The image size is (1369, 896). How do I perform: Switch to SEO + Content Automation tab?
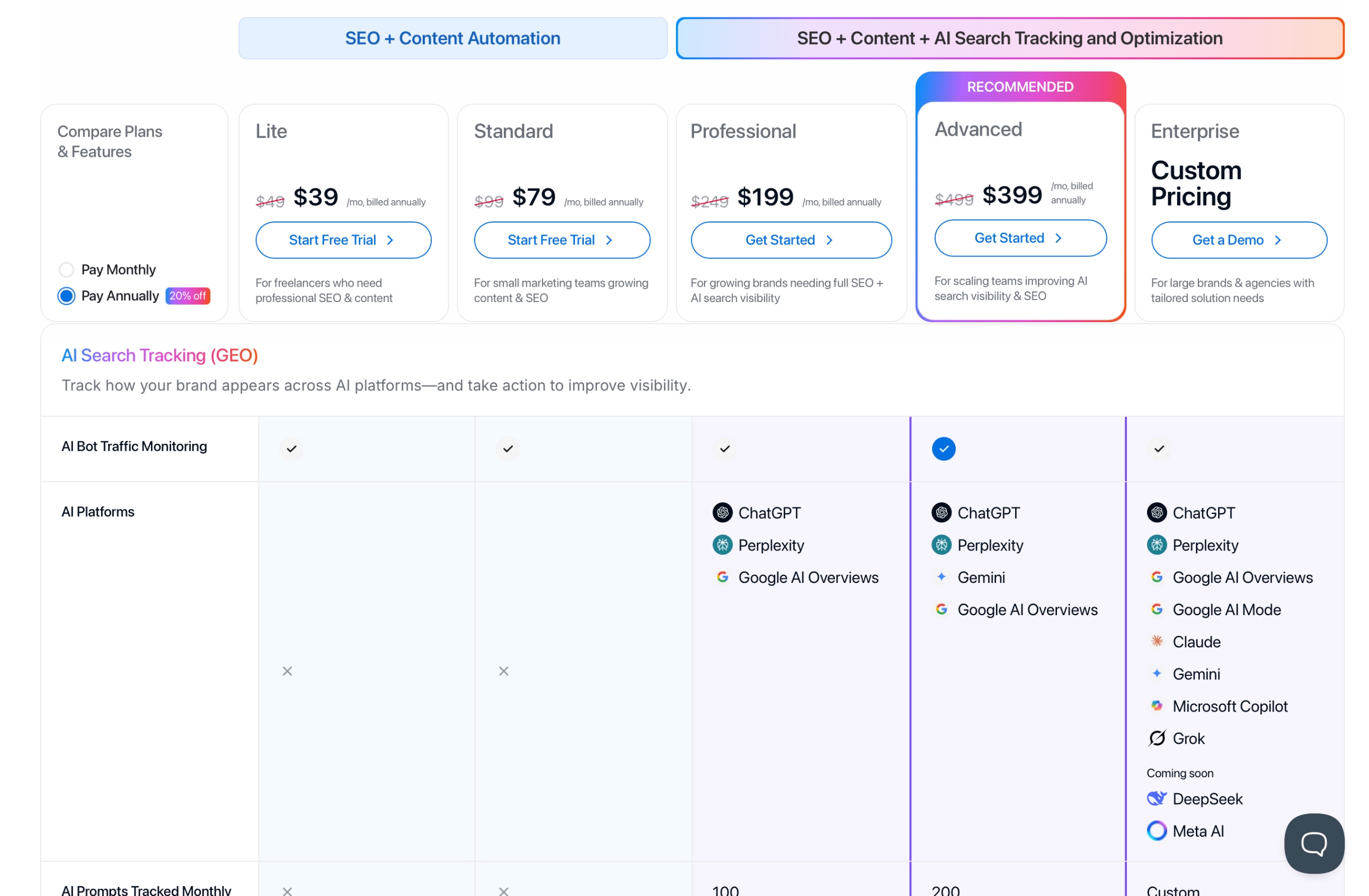[x=452, y=38]
